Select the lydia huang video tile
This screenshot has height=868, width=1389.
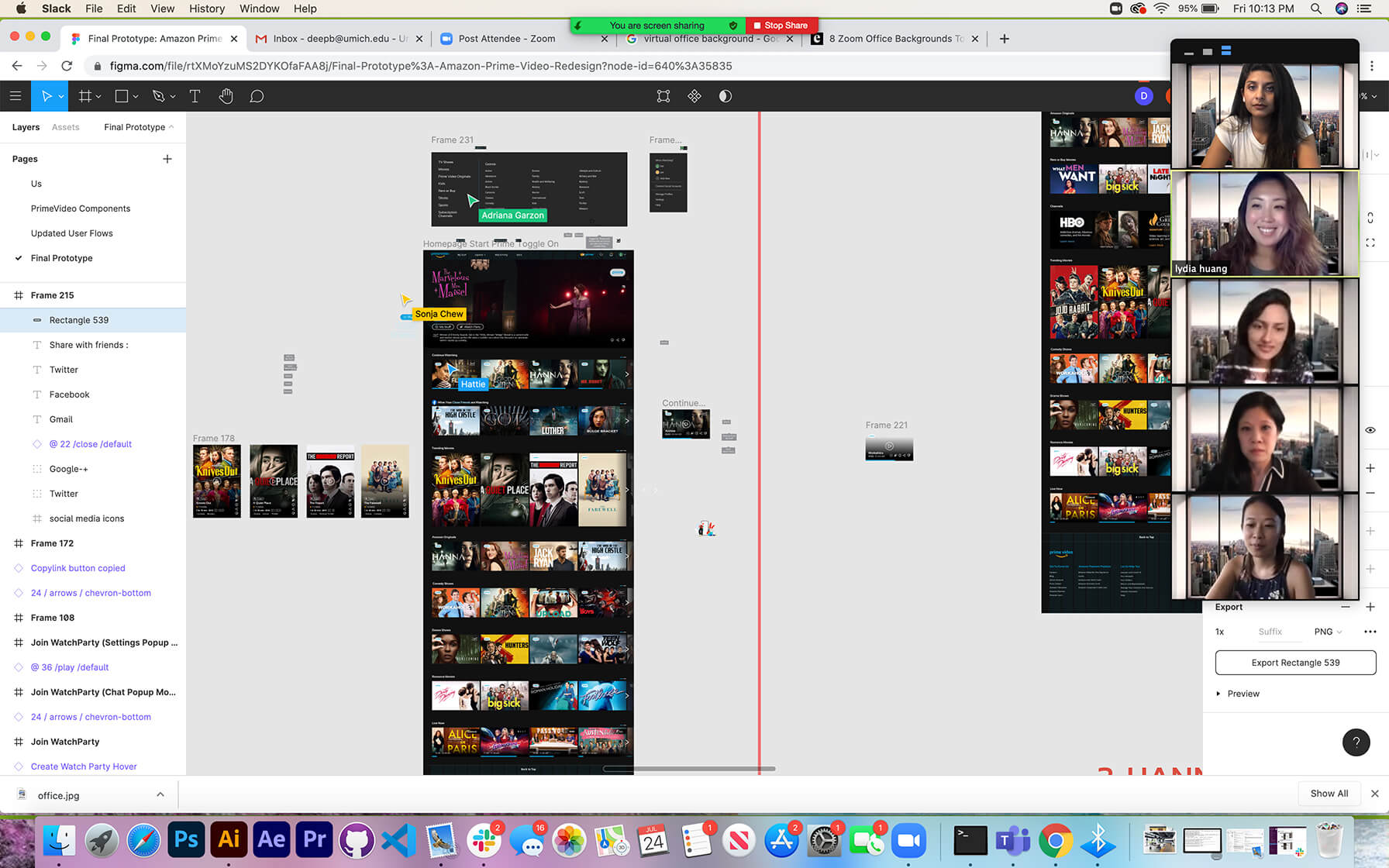pyautogui.click(x=1264, y=223)
